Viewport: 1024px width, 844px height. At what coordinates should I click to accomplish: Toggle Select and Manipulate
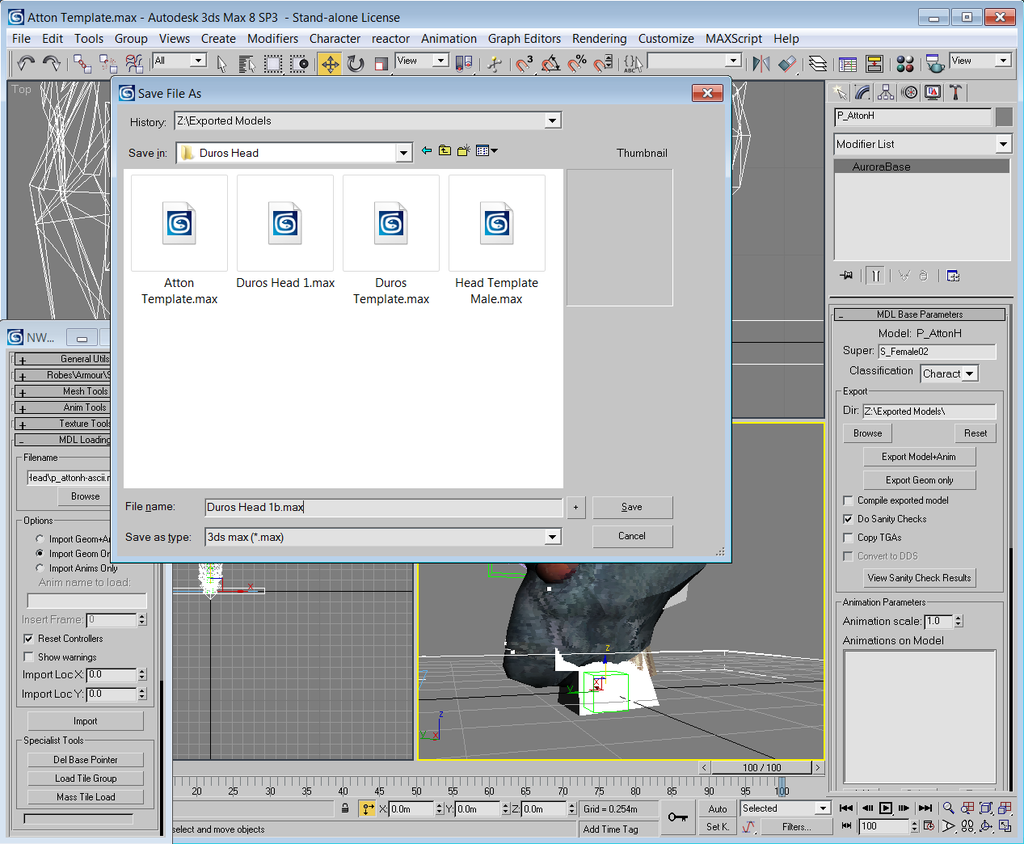coord(495,63)
